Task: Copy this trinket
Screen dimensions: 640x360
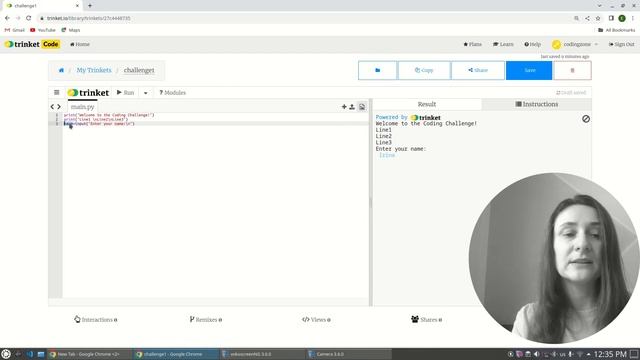Action: click(424, 70)
